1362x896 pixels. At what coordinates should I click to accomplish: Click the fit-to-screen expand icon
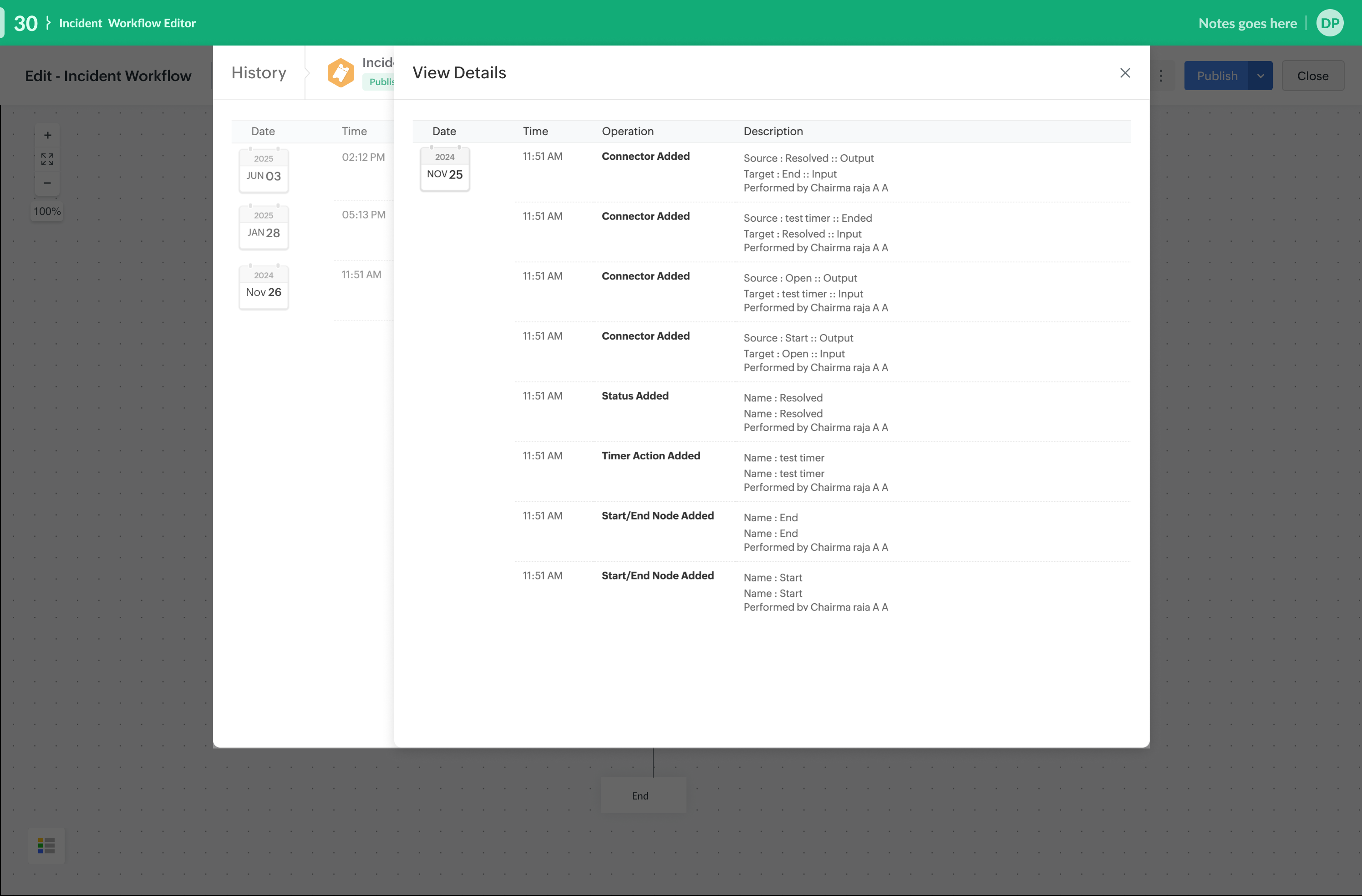pyautogui.click(x=47, y=159)
